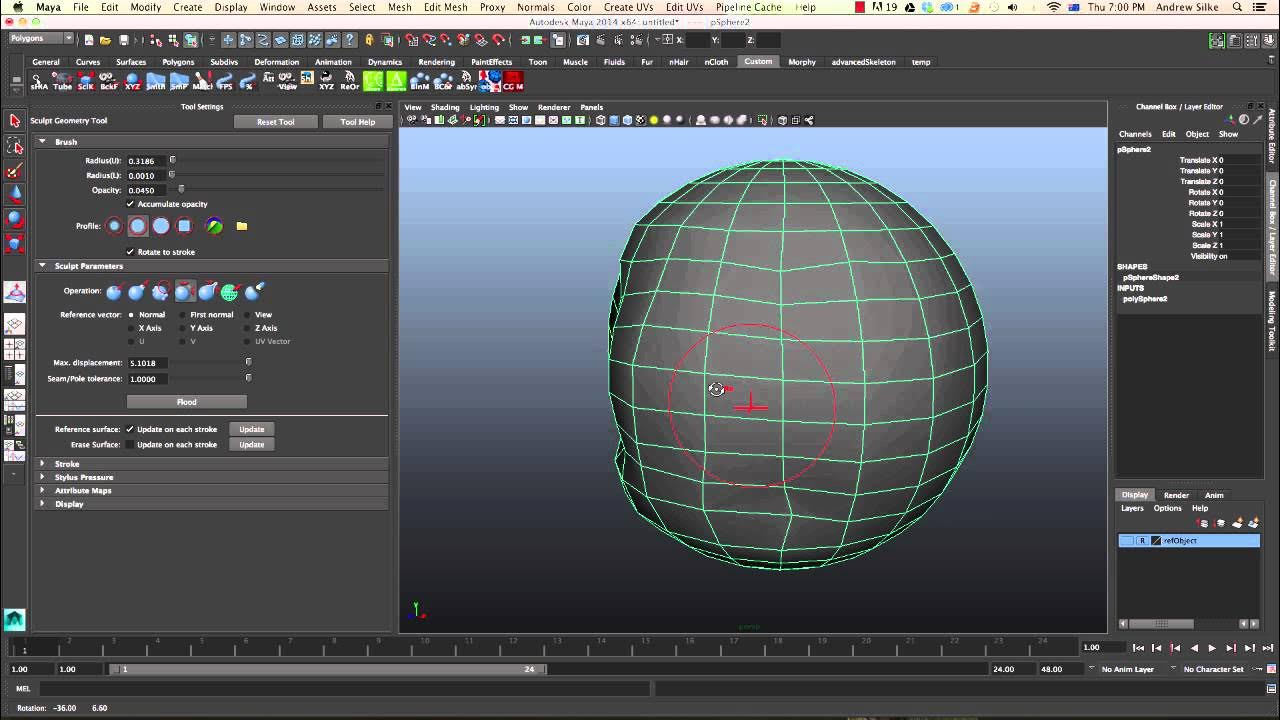Click the New Scene icon
Screen dimensions: 1280x720
[89, 40]
